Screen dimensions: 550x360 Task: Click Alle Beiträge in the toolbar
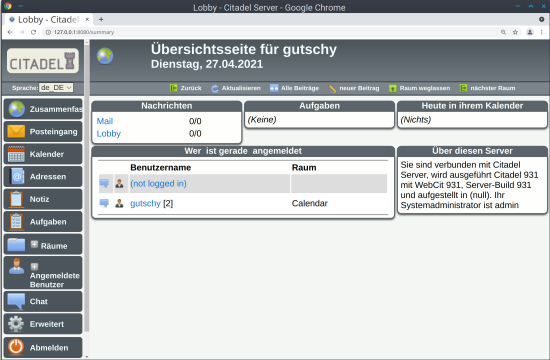coord(294,88)
